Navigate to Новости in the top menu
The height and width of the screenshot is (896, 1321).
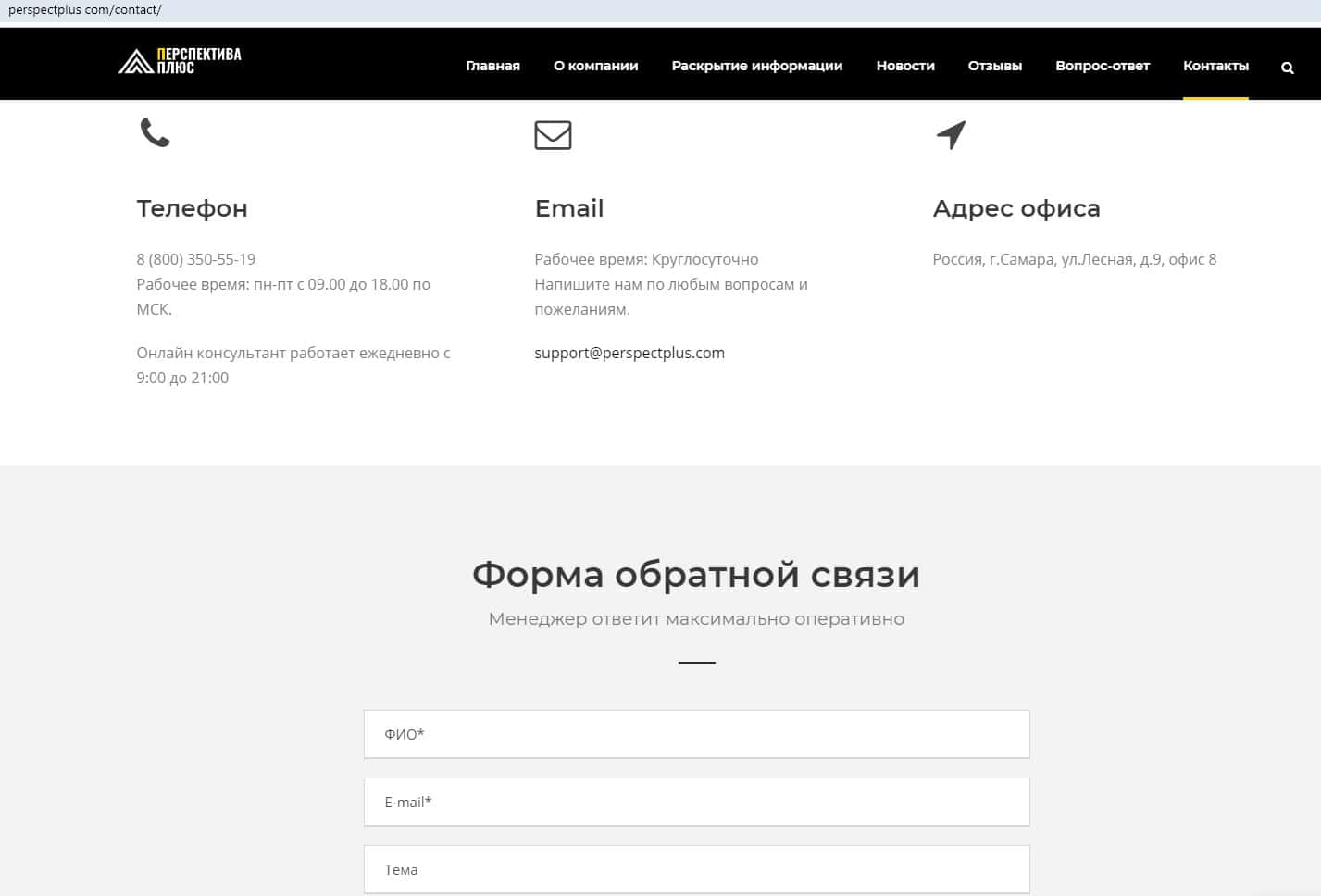tap(905, 66)
